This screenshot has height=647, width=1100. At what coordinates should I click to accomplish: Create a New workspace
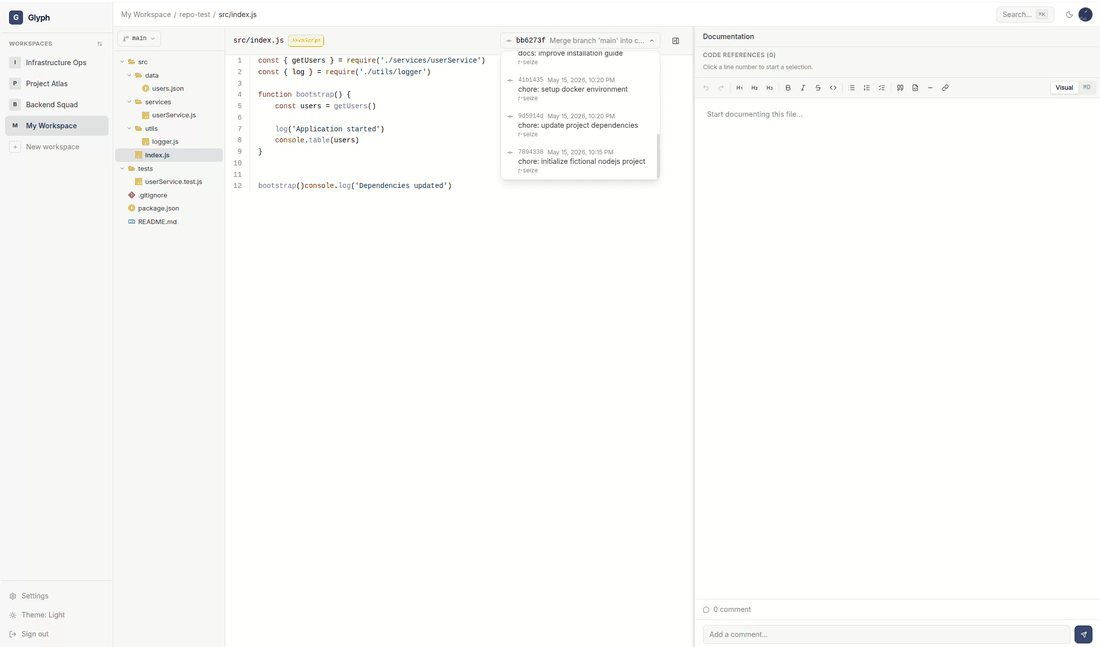coord(56,147)
